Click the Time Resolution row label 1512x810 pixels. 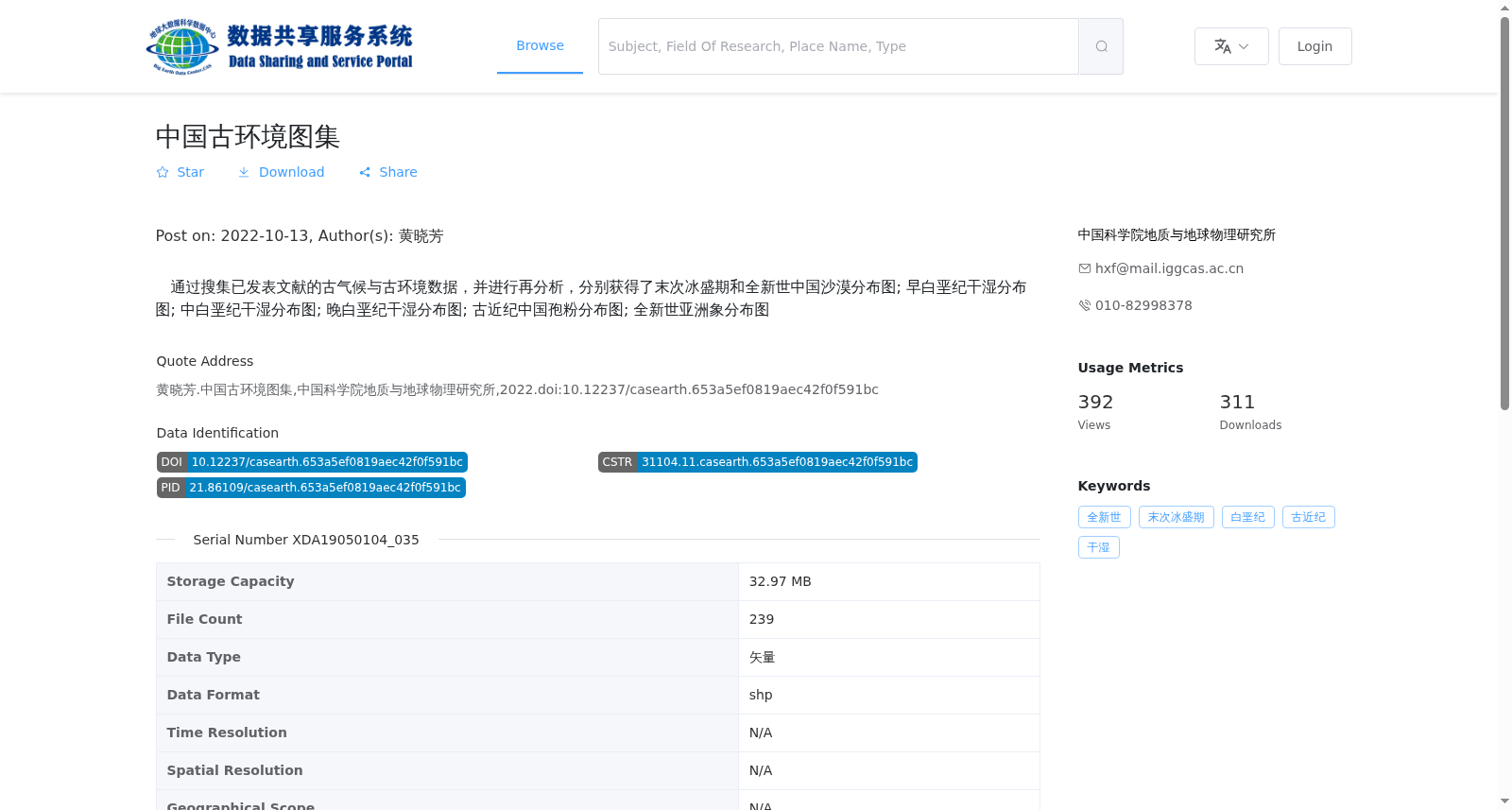tap(227, 732)
